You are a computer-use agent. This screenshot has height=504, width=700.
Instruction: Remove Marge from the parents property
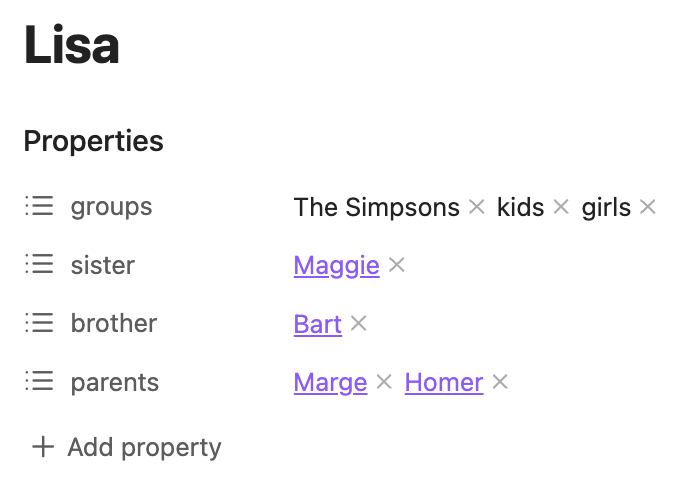(384, 382)
